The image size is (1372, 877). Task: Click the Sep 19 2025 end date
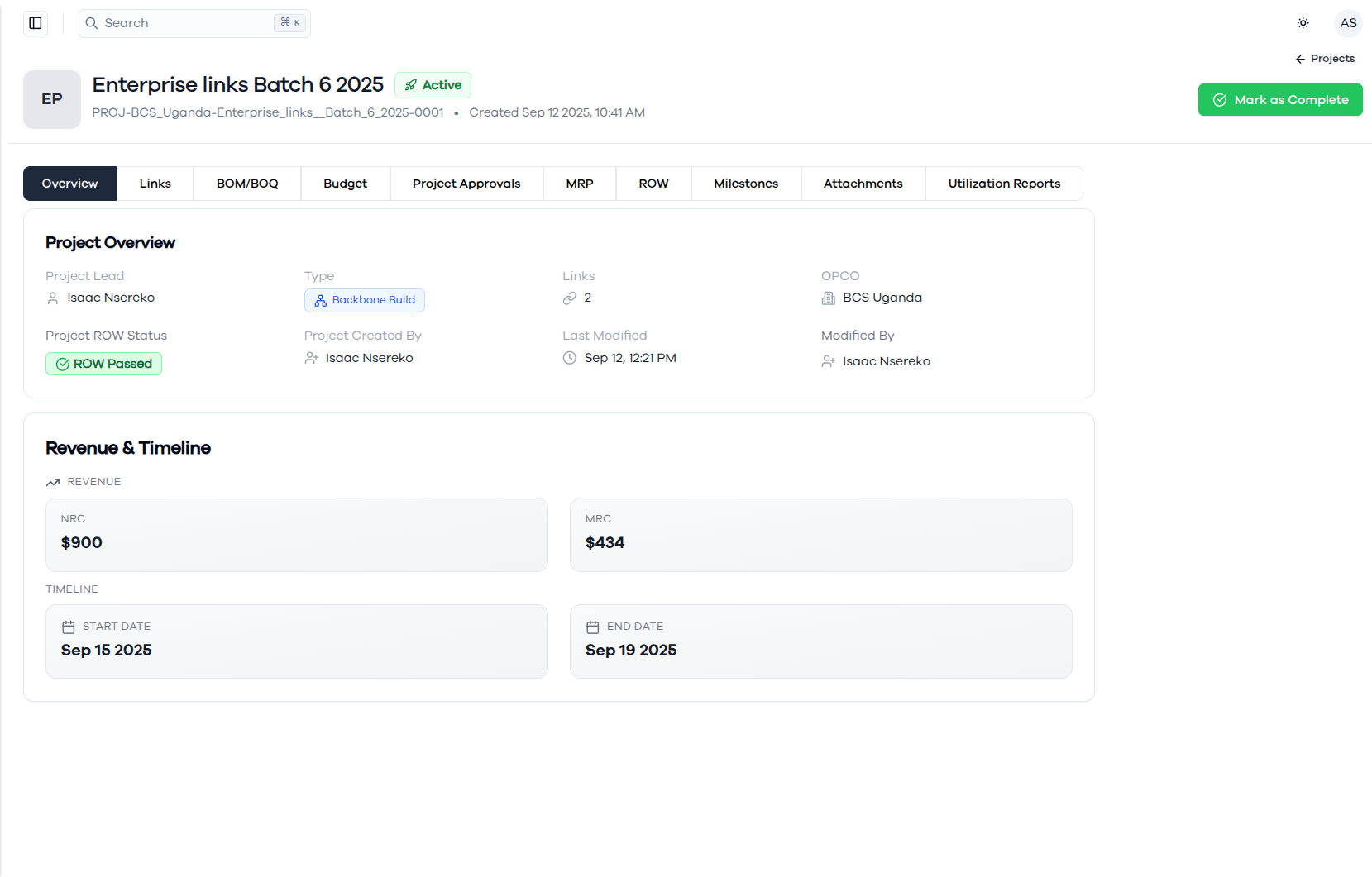point(631,651)
